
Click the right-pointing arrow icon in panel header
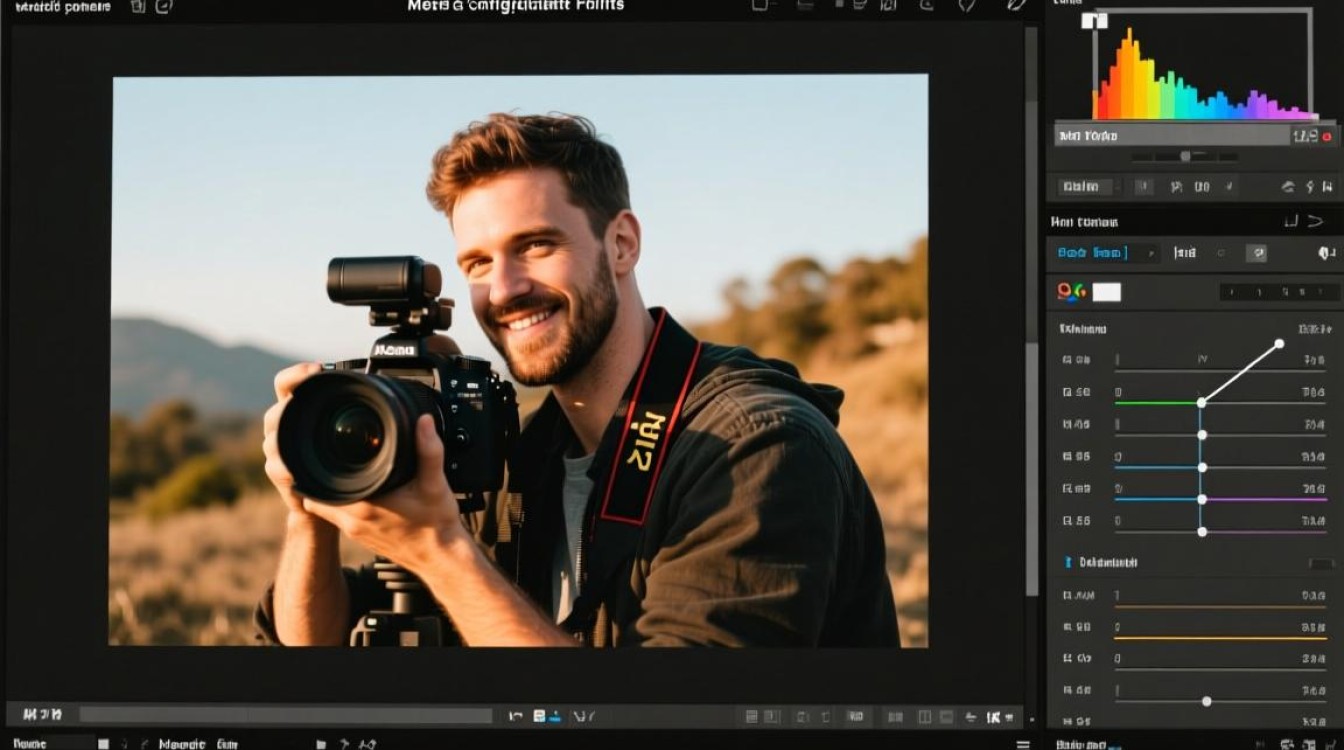[x=1315, y=222]
